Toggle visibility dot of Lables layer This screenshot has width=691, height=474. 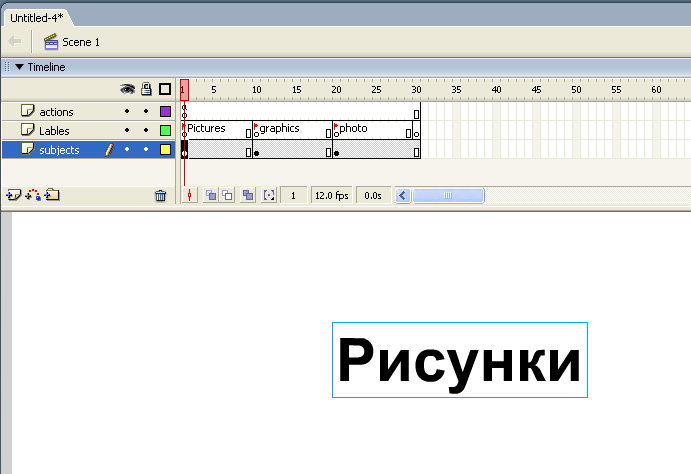point(127,130)
